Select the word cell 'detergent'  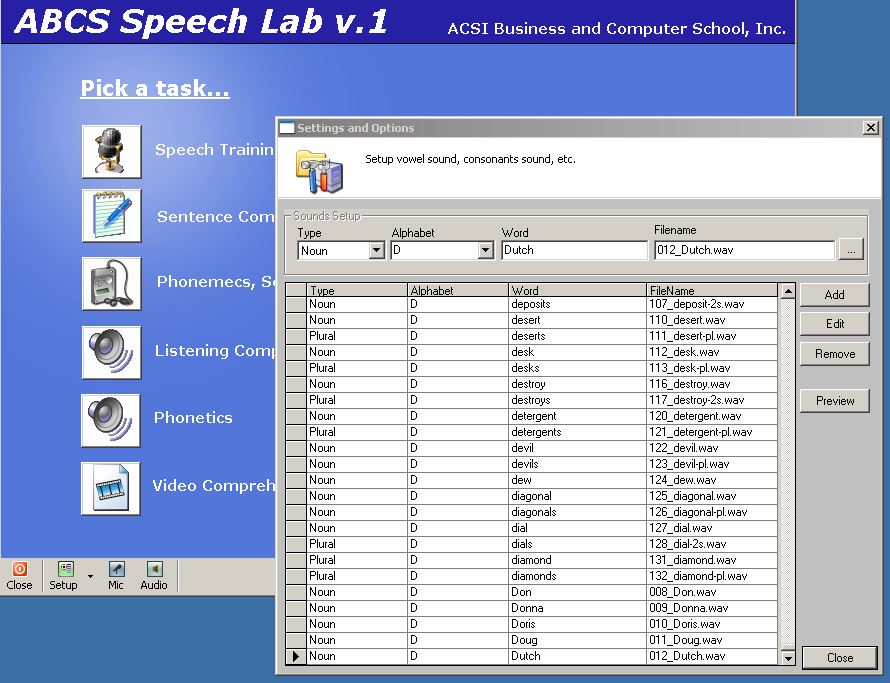(x=577, y=416)
